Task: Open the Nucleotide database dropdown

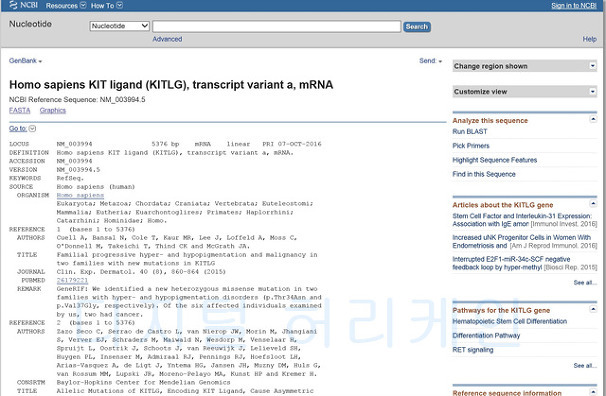Action: [119, 26]
